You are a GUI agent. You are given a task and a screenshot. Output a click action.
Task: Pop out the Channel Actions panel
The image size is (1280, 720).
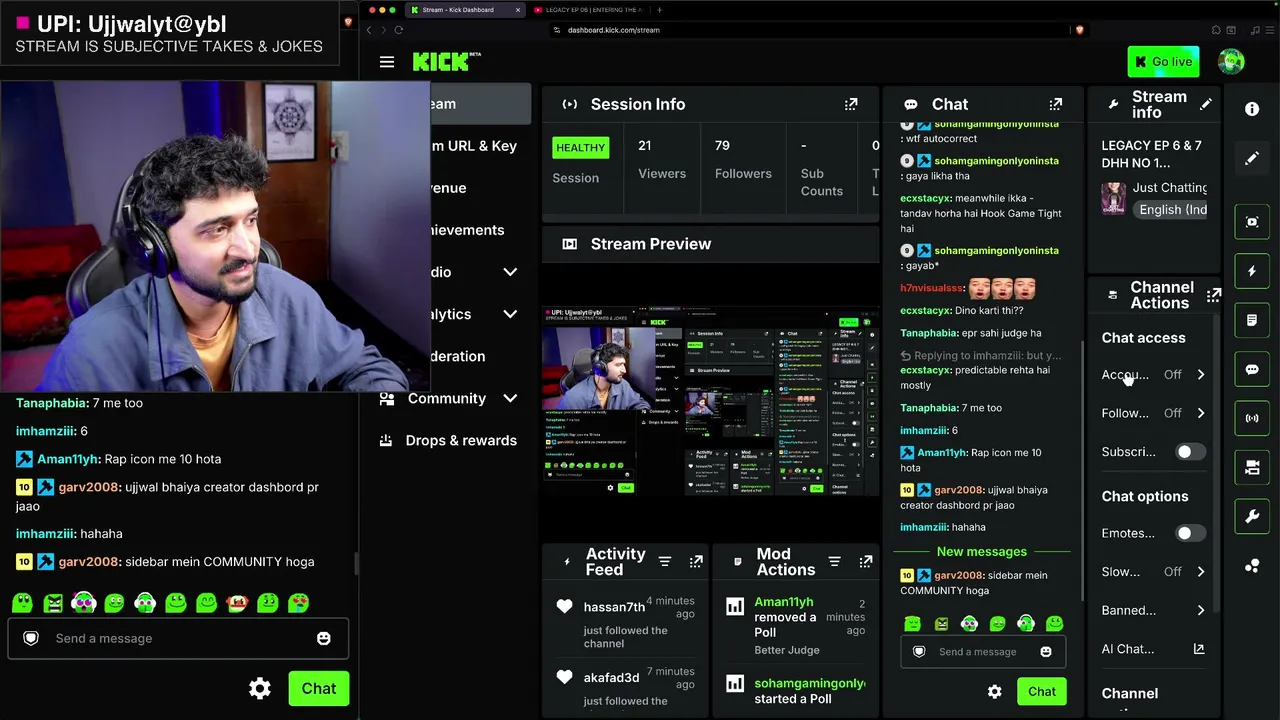click(x=1213, y=295)
